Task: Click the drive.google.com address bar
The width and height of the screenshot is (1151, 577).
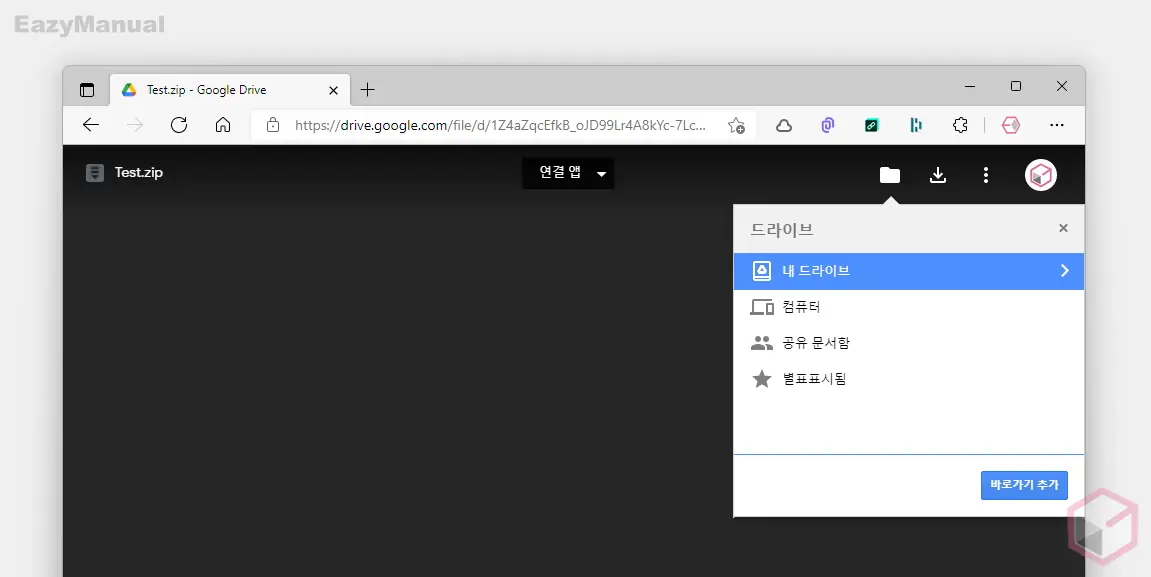Action: [480, 125]
